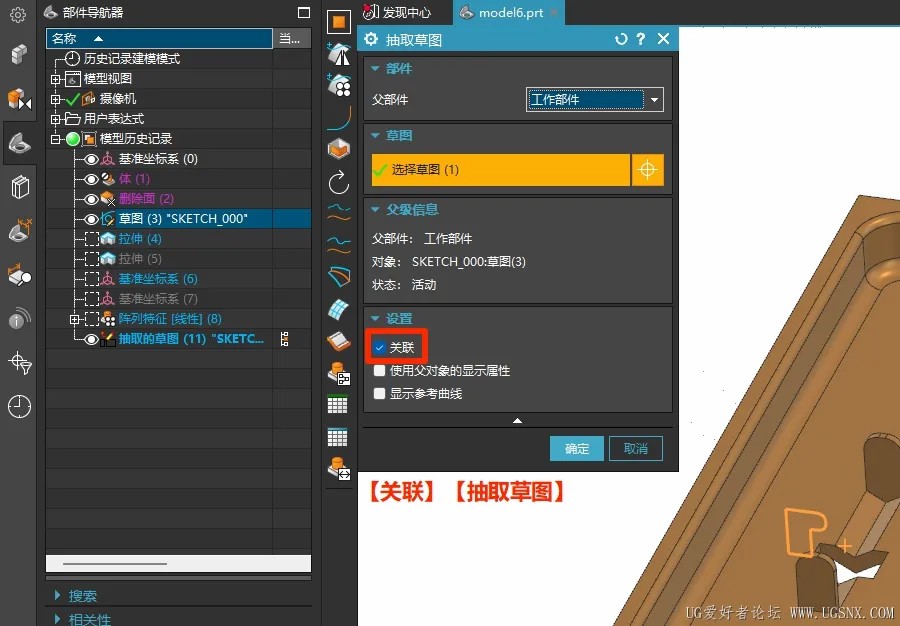The image size is (900, 626).
Task: Select the Part Navigator sidebar icon
Action: (19, 143)
